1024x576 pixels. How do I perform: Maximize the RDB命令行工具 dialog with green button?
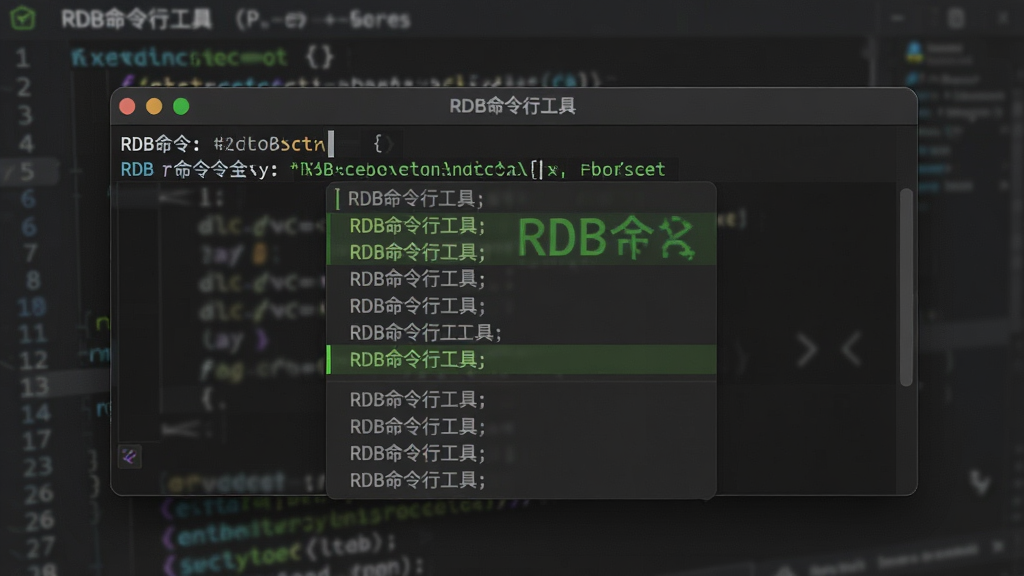[x=181, y=106]
